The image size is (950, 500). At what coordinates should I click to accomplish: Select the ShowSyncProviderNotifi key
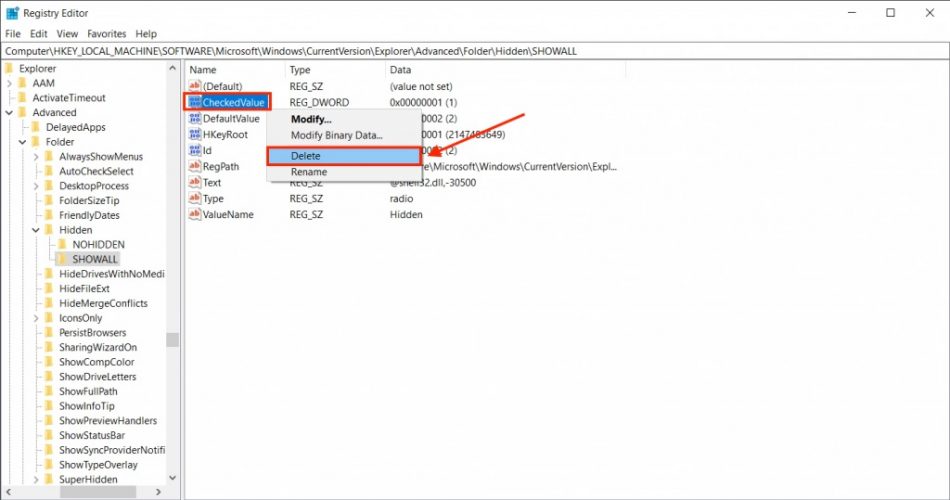point(111,450)
